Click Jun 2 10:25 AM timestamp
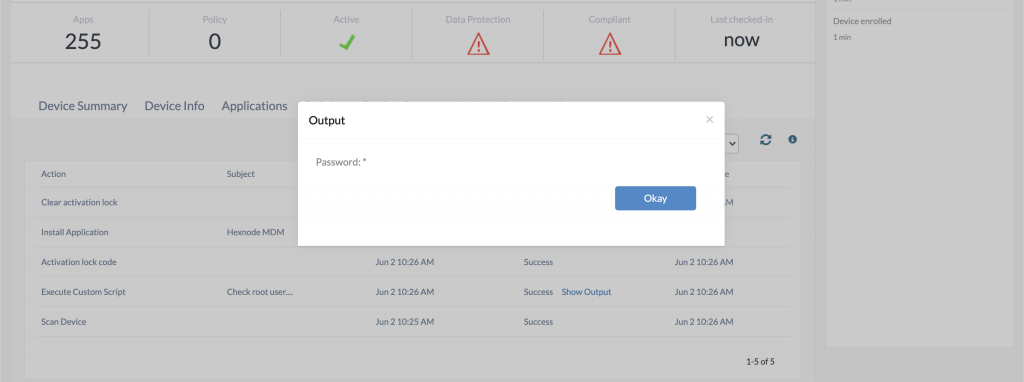1024x382 pixels. [x=405, y=322]
